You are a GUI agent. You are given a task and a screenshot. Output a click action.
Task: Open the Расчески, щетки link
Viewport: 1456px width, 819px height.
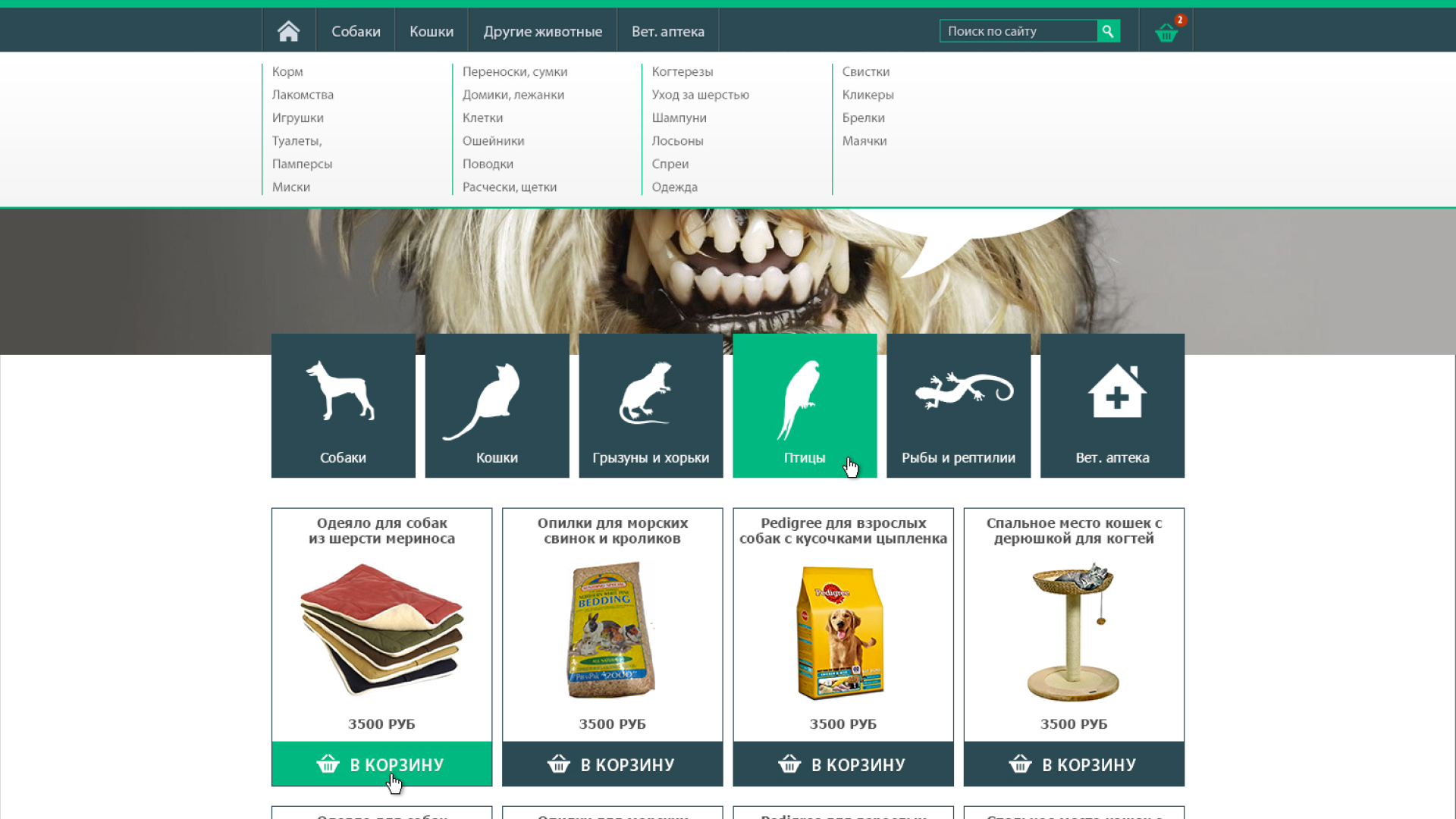pos(510,187)
